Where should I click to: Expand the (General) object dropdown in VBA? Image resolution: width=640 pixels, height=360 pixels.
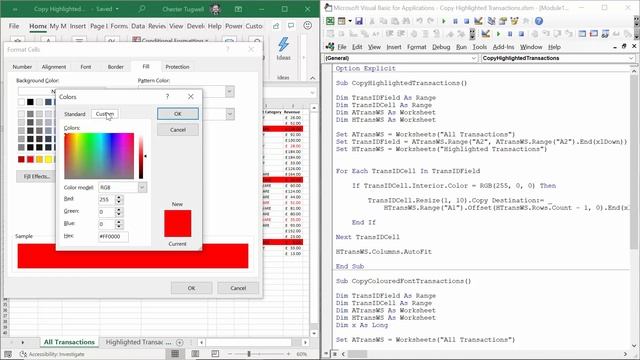(473, 58)
